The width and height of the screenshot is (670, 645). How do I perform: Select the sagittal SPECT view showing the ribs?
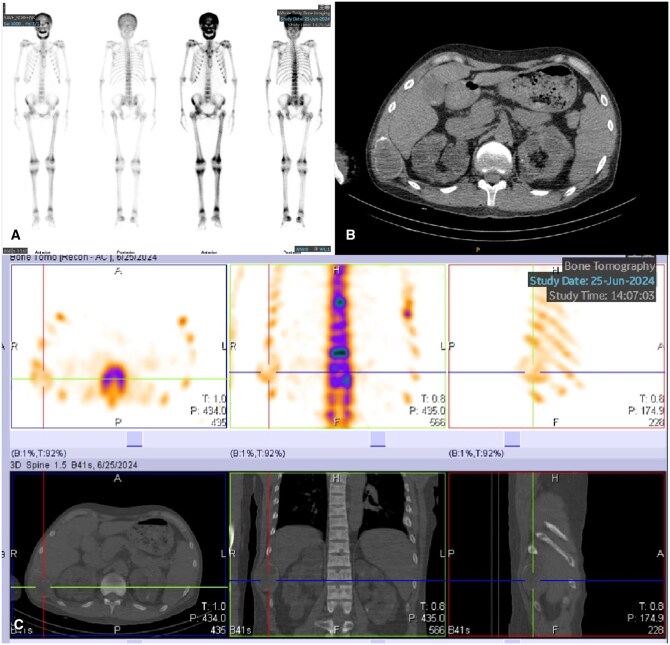click(x=557, y=346)
